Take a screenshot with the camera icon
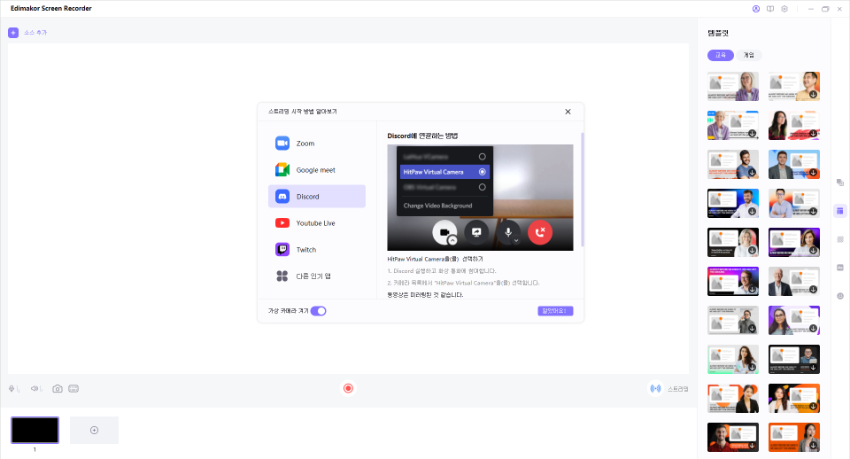This screenshot has height=459, width=850. tap(57, 389)
